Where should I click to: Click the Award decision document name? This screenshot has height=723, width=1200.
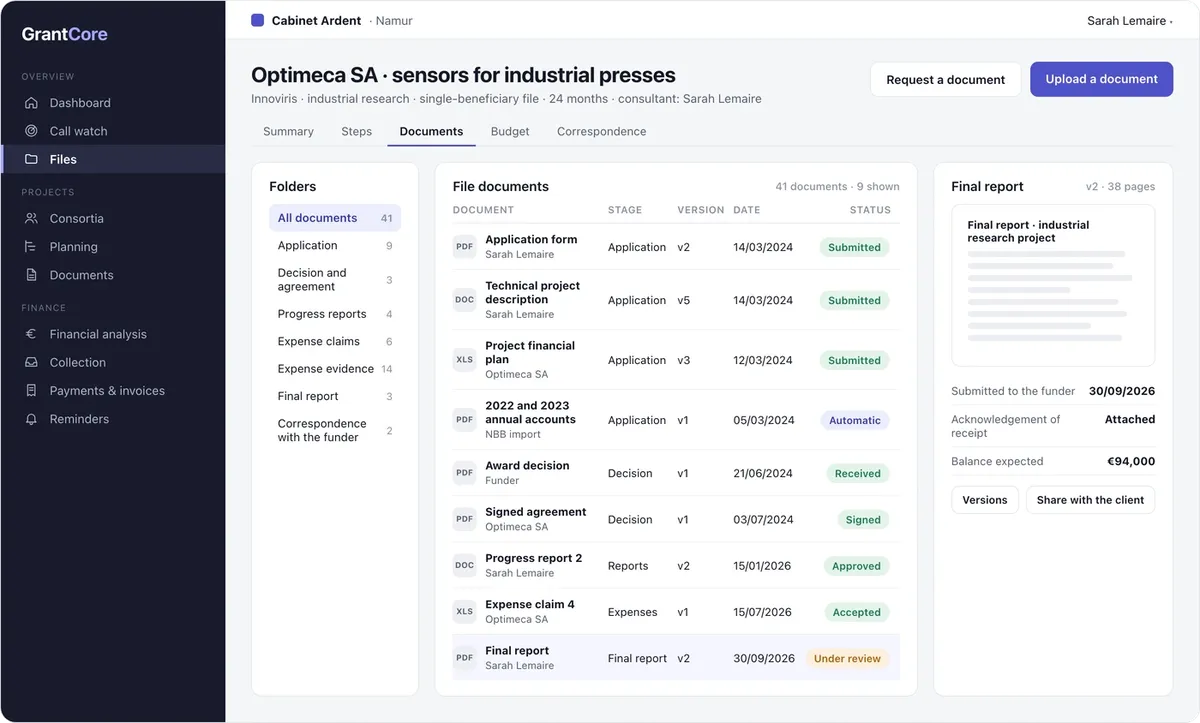[x=527, y=466]
